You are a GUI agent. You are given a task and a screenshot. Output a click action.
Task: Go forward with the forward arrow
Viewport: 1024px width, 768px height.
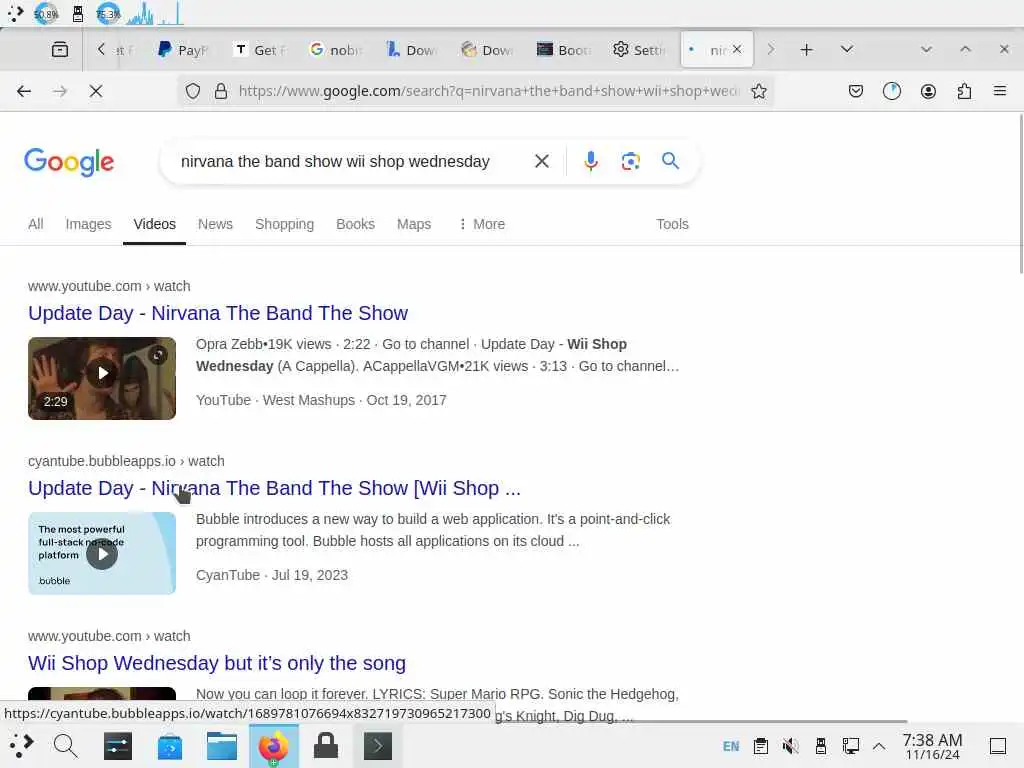point(60,91)
